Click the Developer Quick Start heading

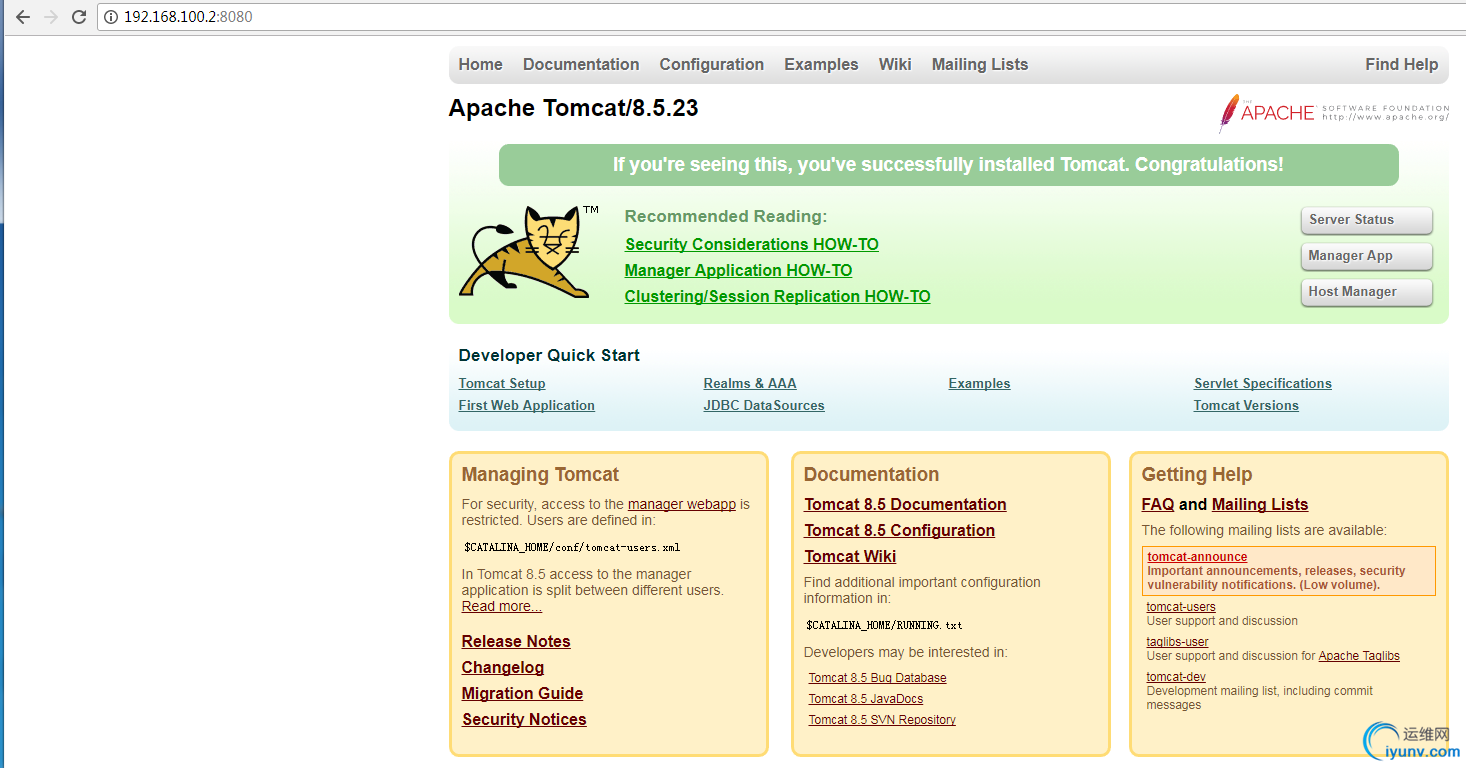[x=549, y=355]
